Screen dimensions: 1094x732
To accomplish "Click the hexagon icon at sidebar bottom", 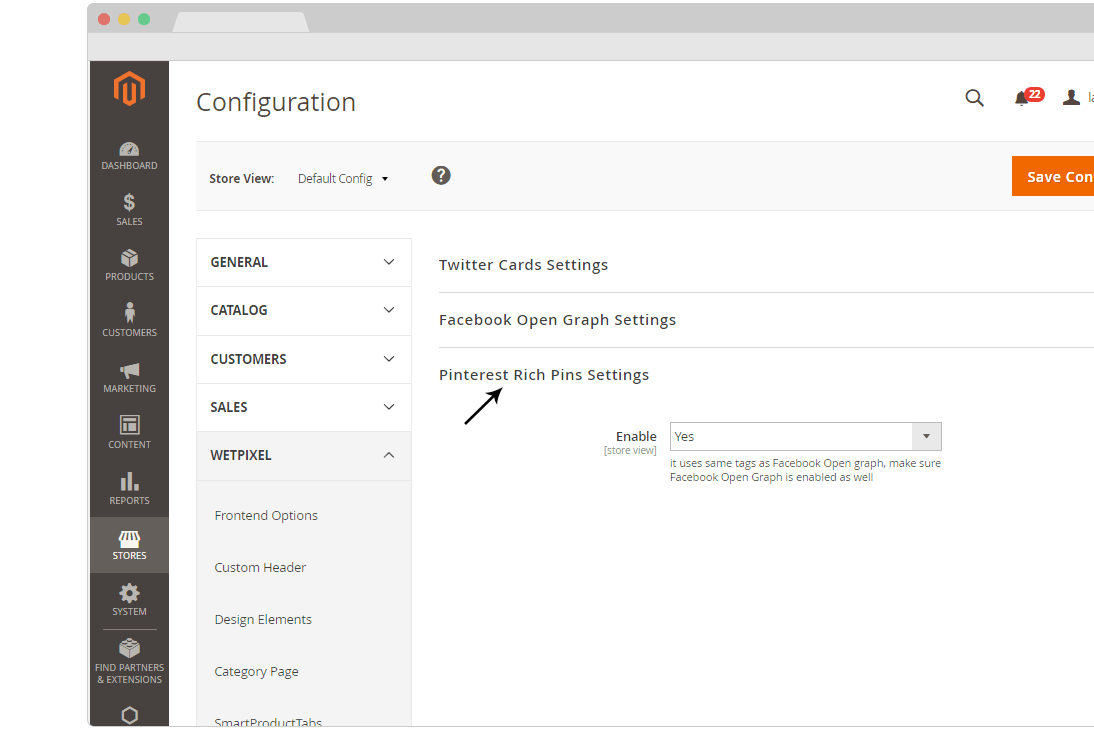I will pyautogui.click(x=129, y=715).
